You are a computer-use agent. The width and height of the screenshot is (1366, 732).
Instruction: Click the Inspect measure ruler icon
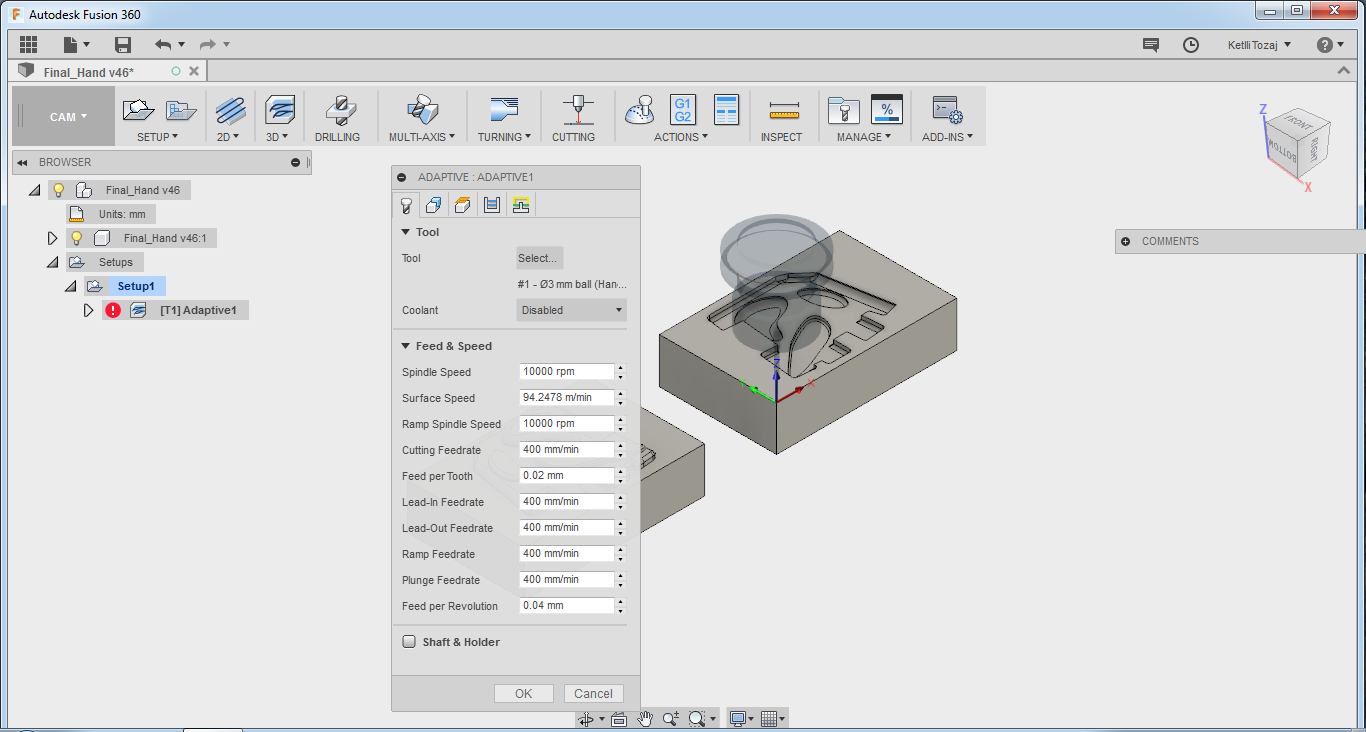(x=784, y=110)
